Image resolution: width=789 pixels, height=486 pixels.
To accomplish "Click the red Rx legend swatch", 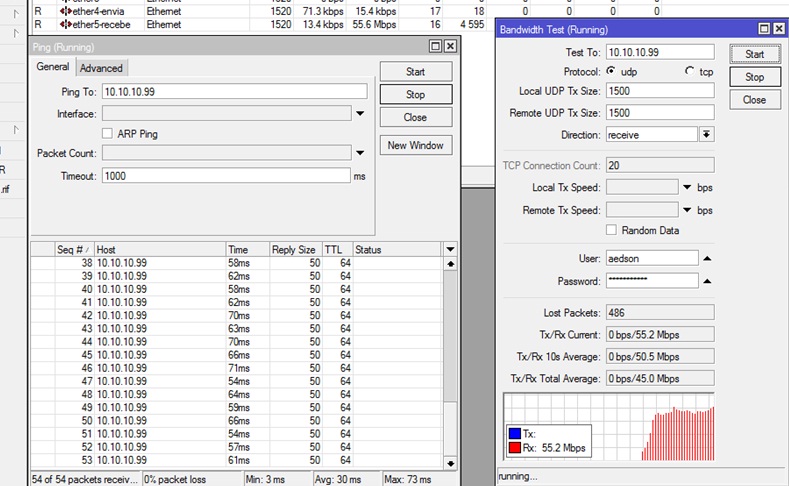I will [x=515, y=448].
